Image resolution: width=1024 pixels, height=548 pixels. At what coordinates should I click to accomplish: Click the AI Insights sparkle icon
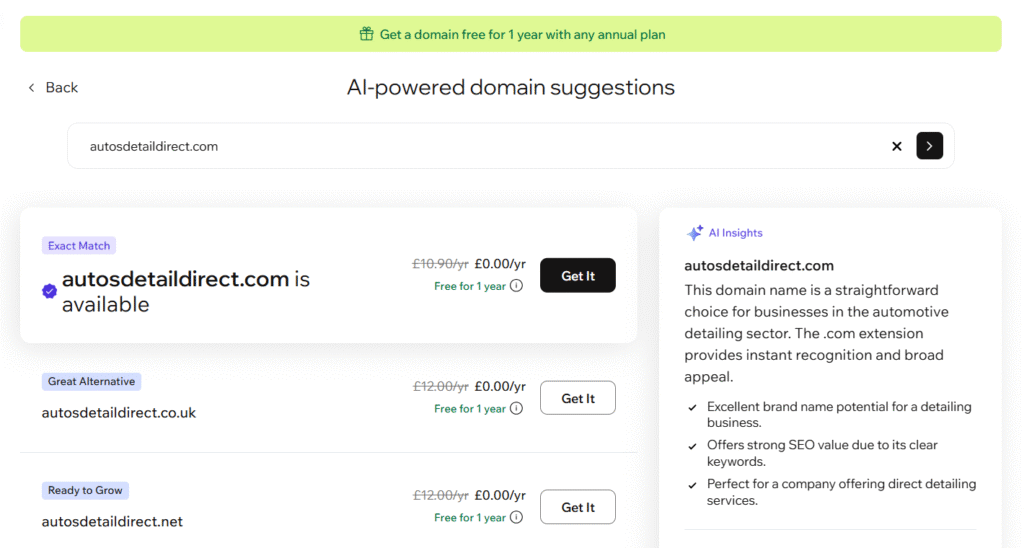[695, 233]
